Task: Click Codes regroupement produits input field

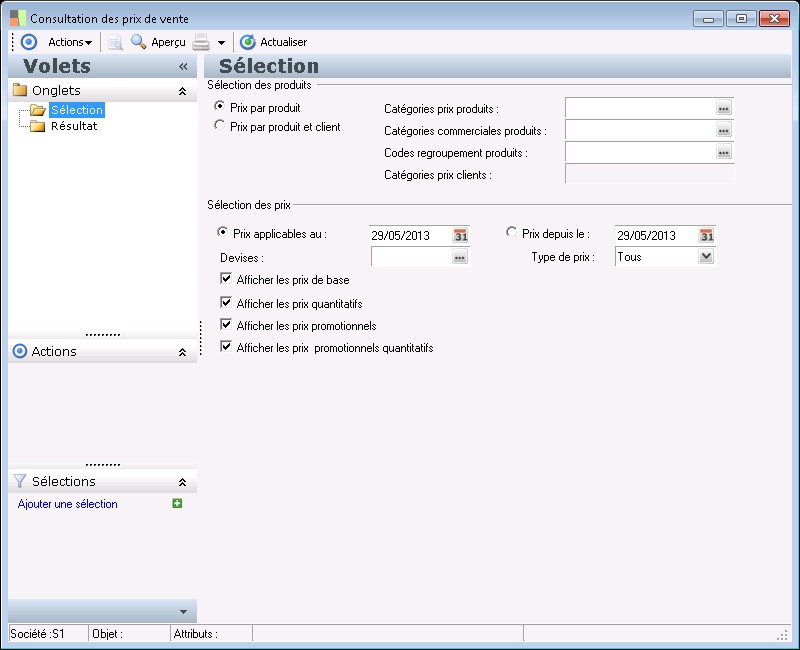Action: click(640, 152)
